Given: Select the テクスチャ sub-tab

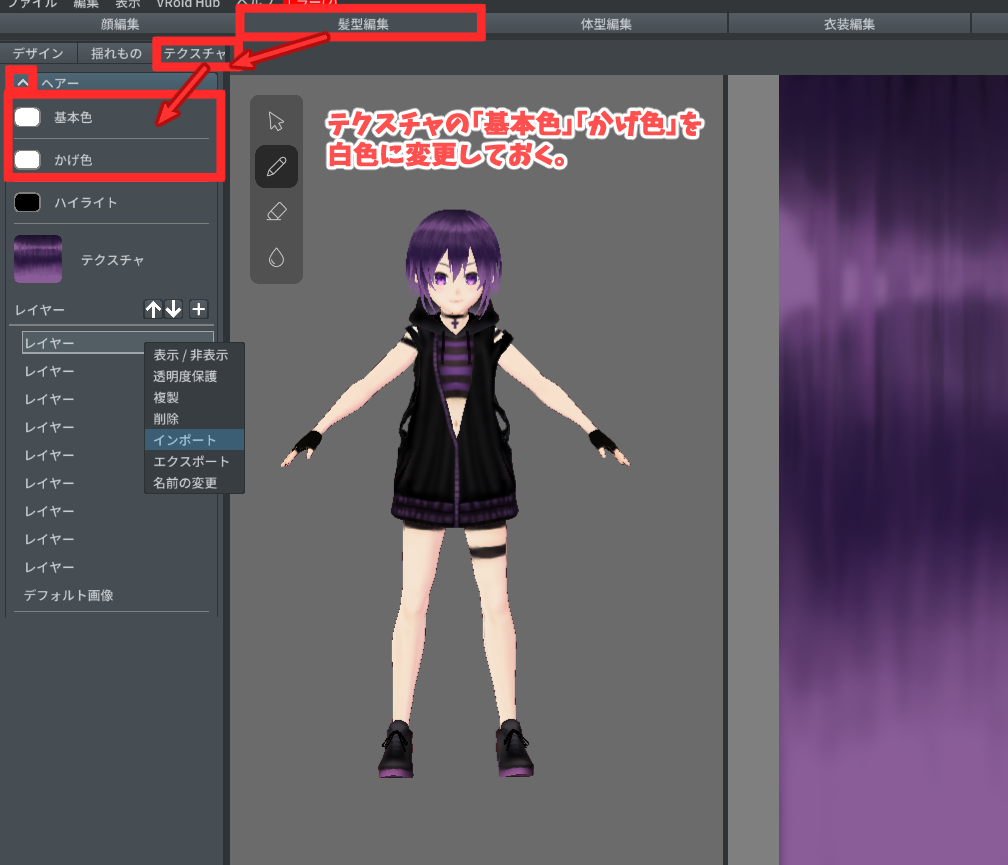Looking at the screenshot, I should coord(194,54).
